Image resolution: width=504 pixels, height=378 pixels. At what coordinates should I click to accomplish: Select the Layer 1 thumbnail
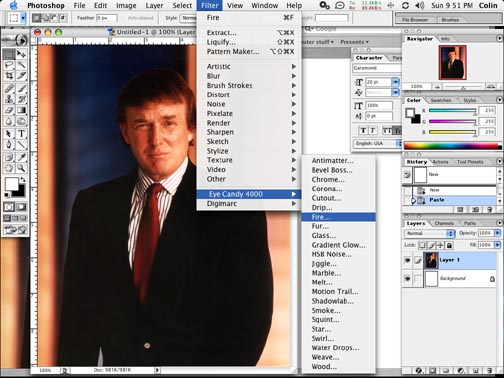click(431, 260)
